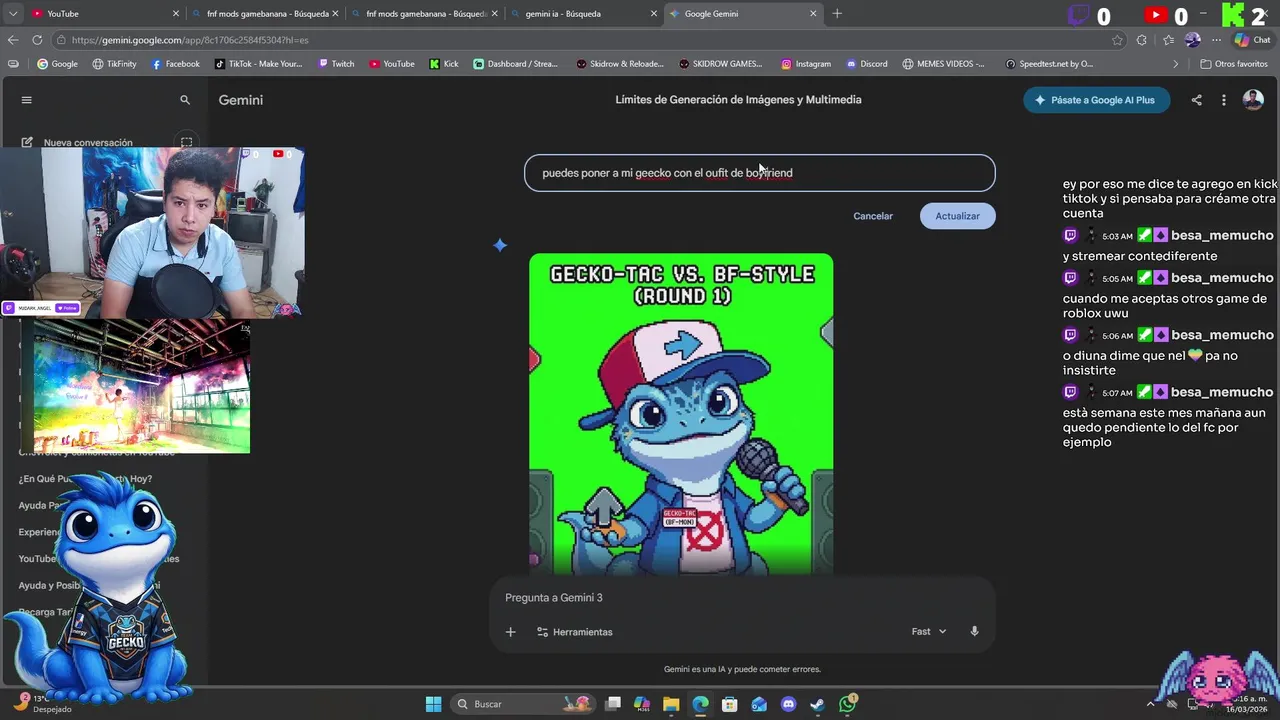Screen dimensions: 1280x720
Task: Open the three-dot options next to share
Action: tap(1223, 100)
